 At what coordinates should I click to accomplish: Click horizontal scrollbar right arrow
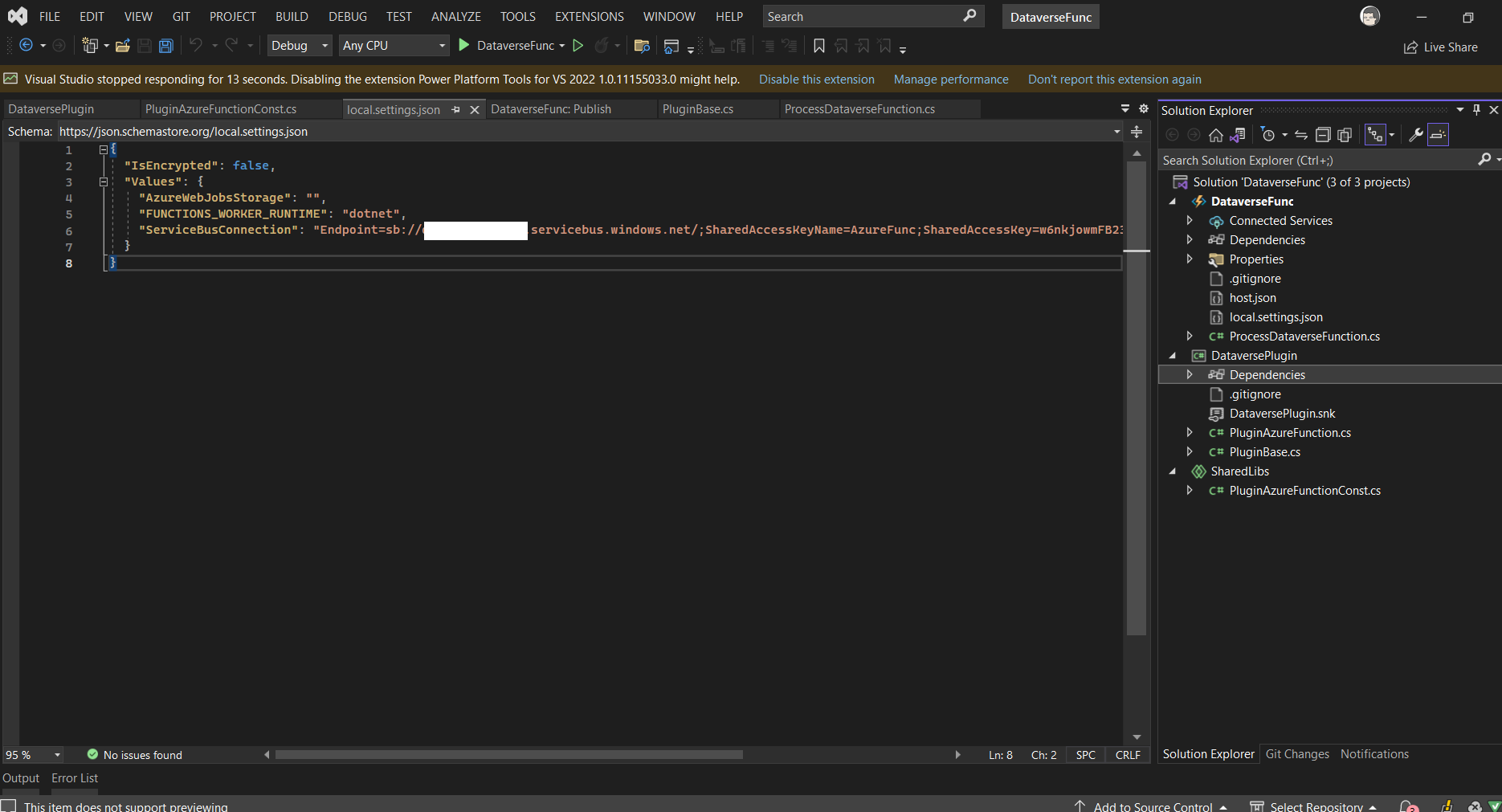(x=957, y=755)
